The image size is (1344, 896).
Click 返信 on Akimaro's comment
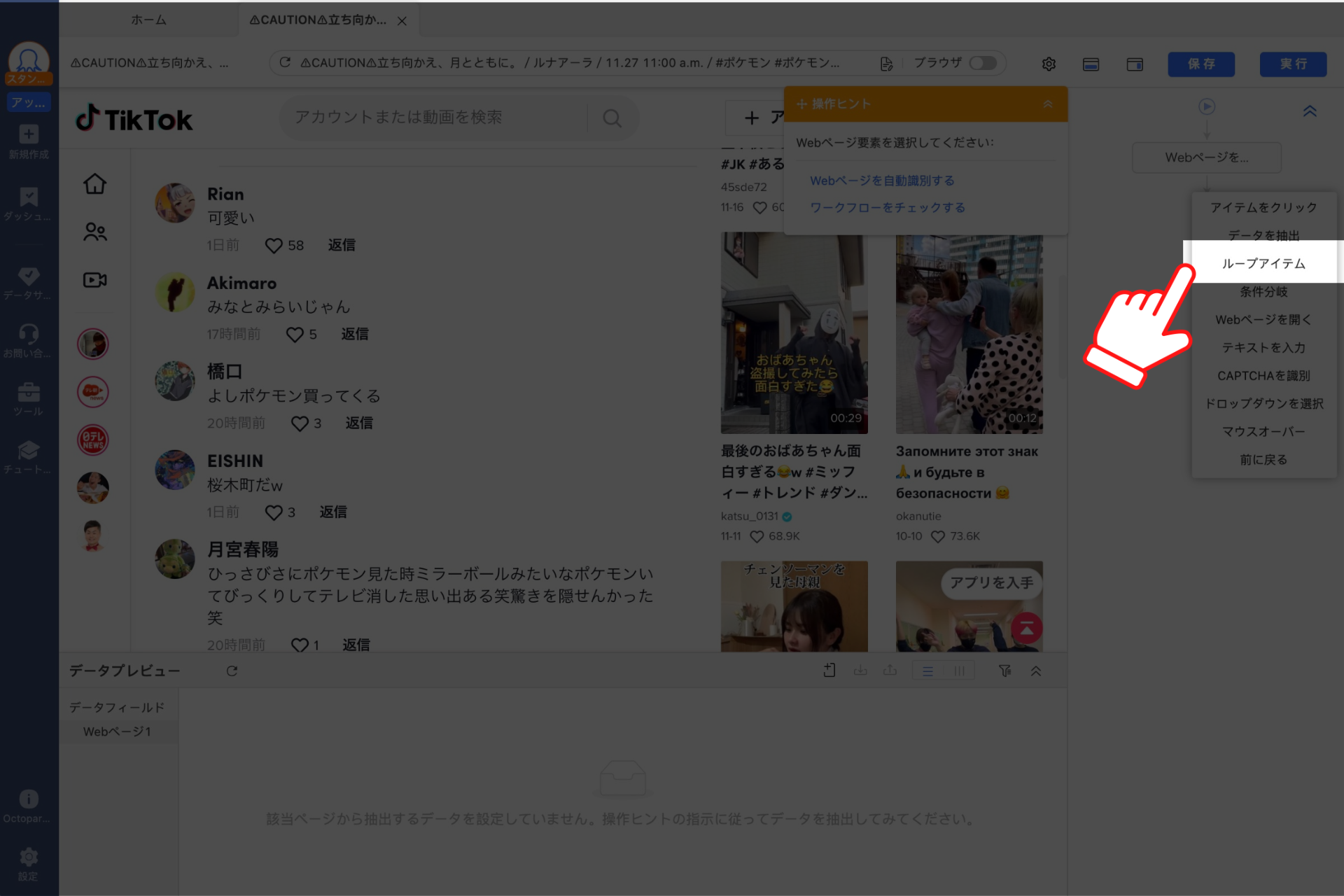pos(355,334)
